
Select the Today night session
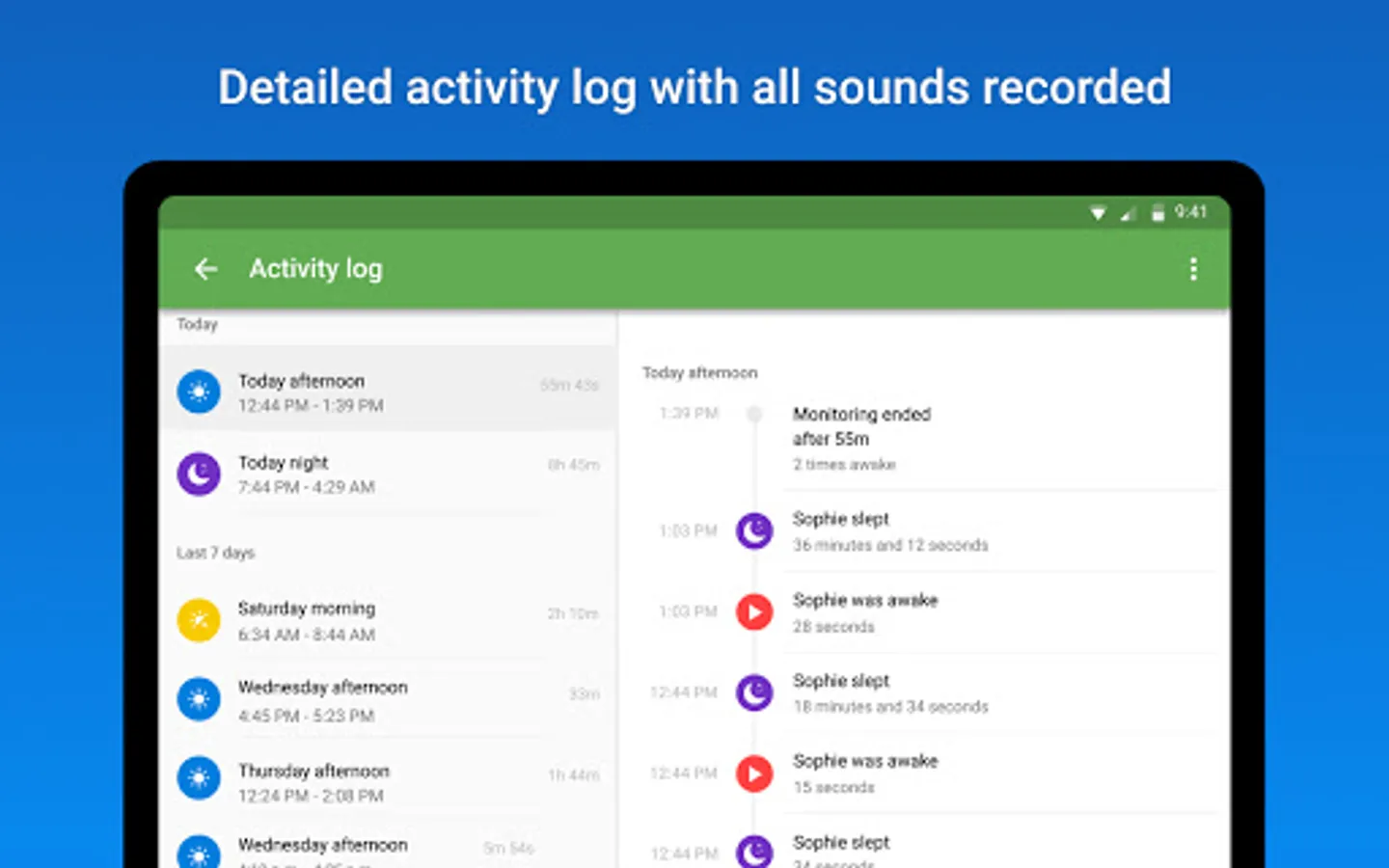point(388,474)
